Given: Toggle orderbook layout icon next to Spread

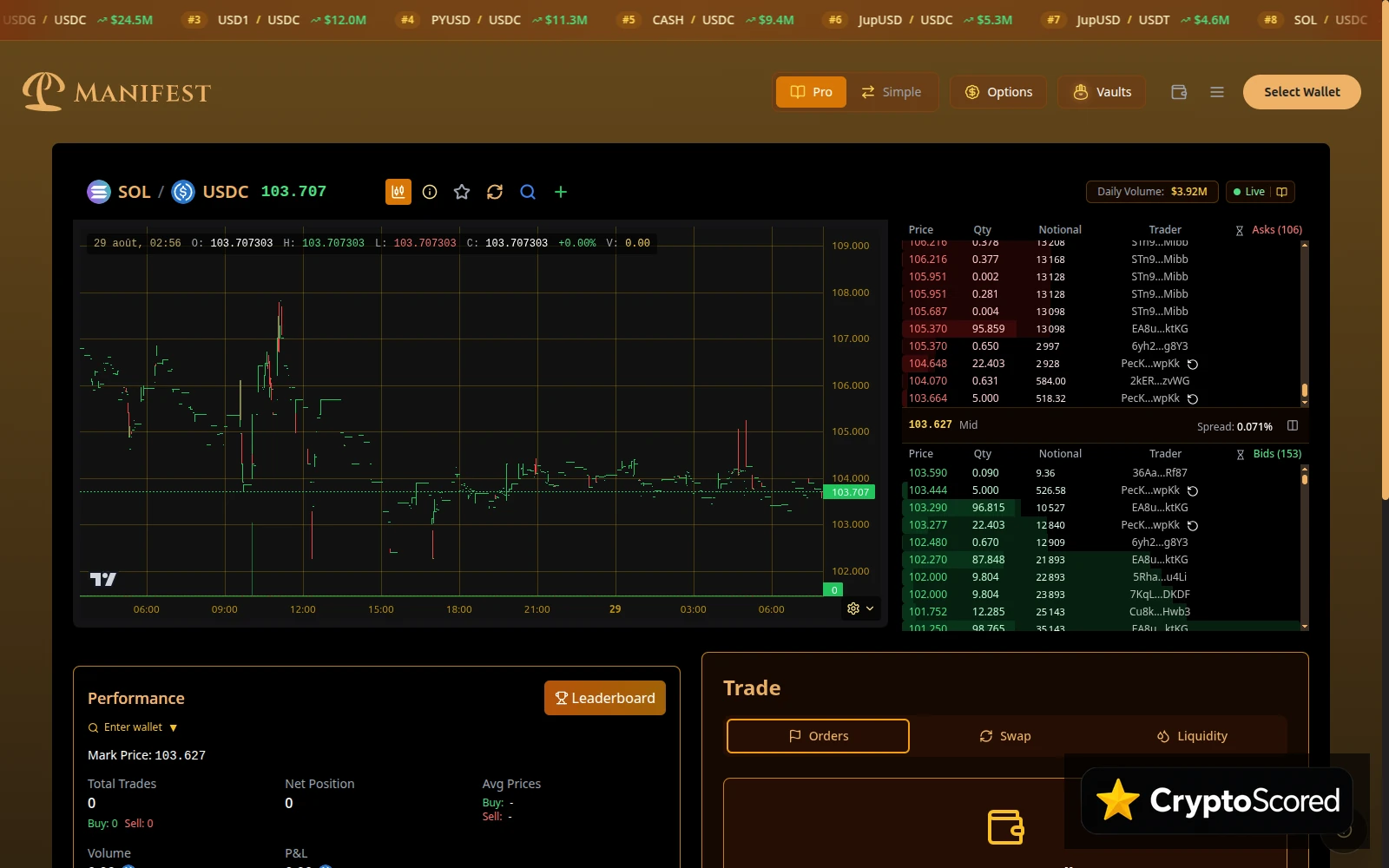Looking at the screenshot, I should point(1293,425).
